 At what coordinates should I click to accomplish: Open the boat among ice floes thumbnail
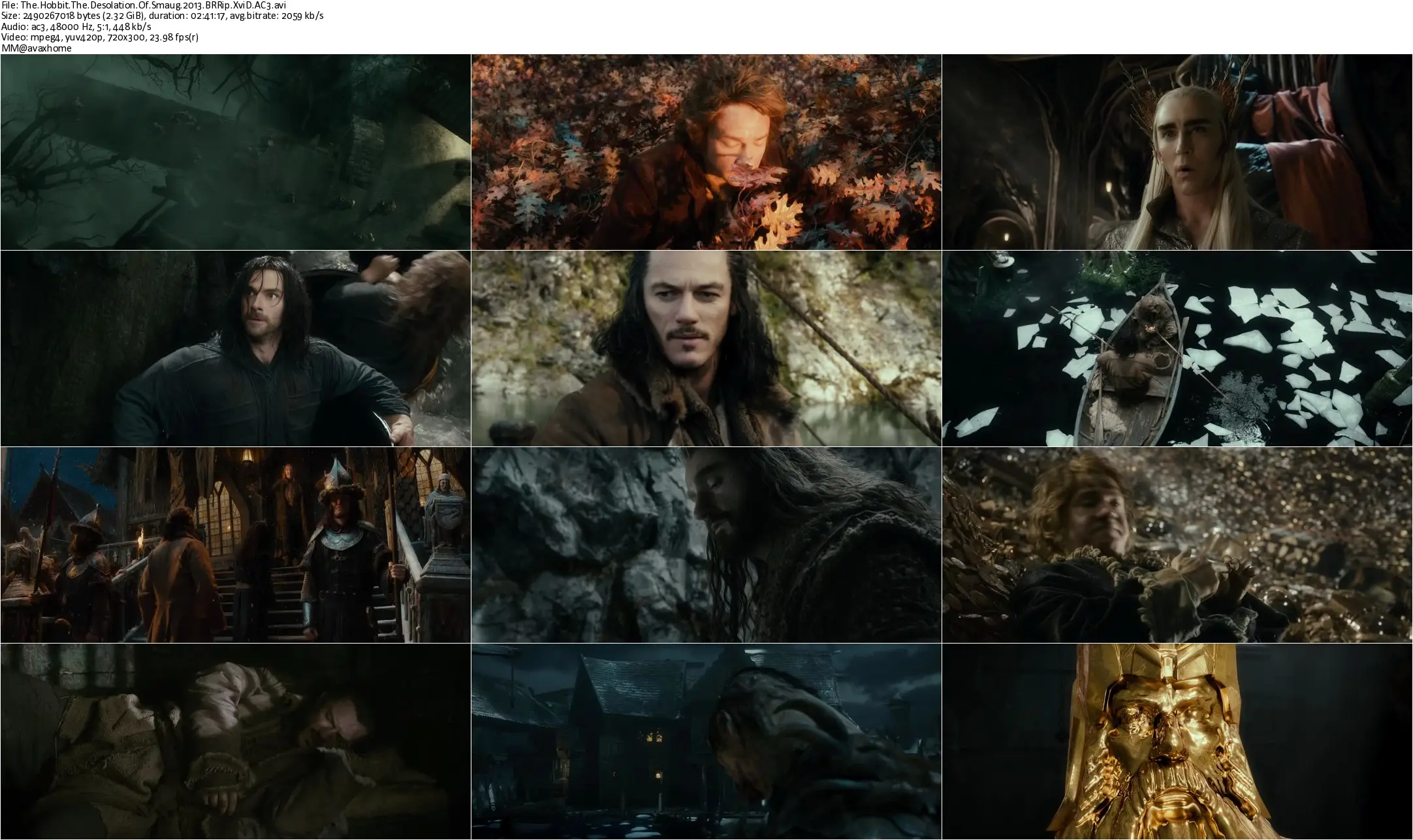point(1177,349)
